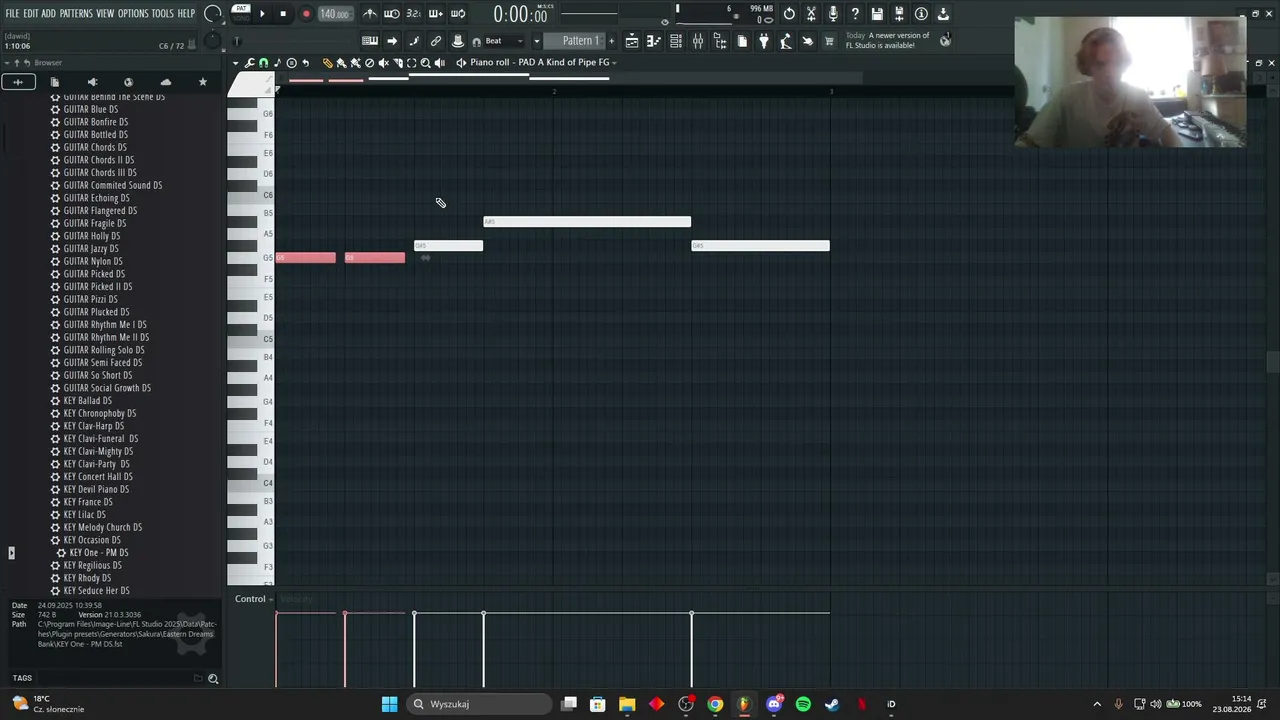Select the Slice tool in piano roll
The image size is (1280, 720).
point(397,63)
